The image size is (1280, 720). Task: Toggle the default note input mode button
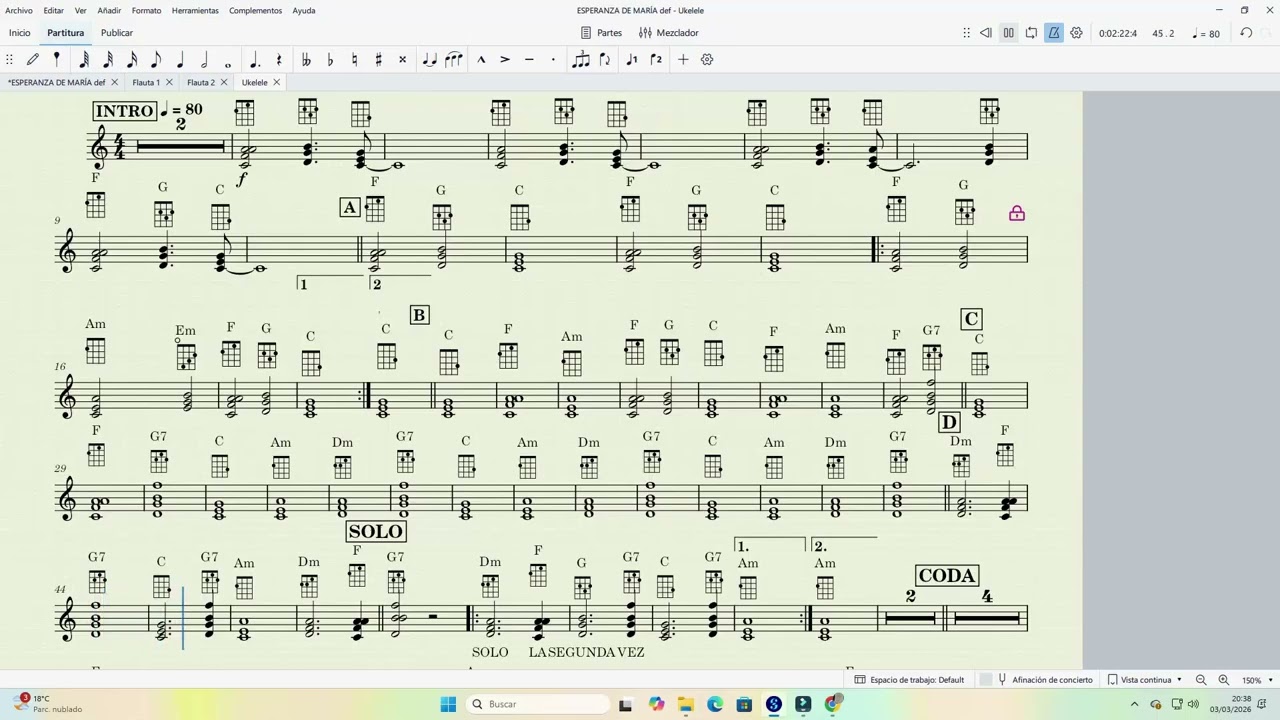57,60
